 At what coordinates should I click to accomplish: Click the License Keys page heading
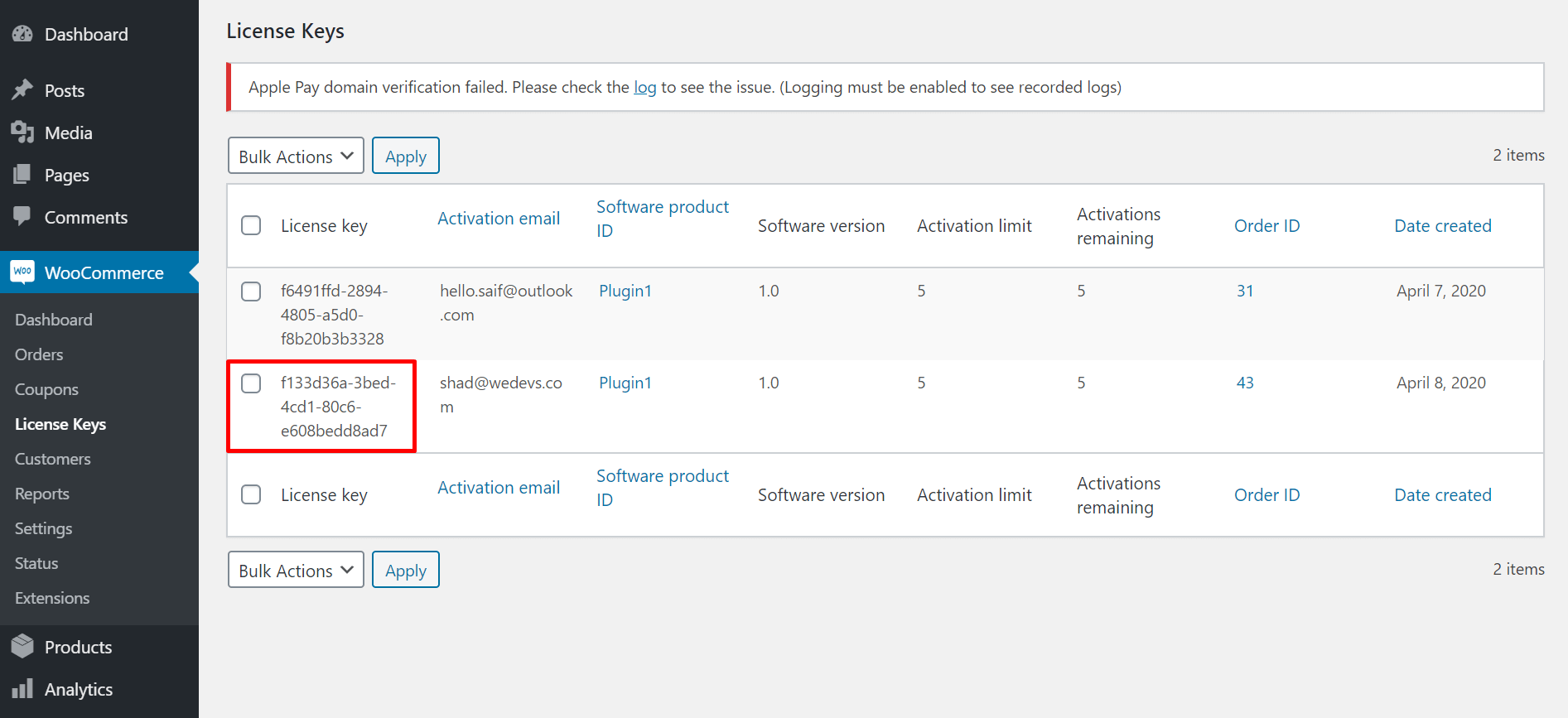286,31
